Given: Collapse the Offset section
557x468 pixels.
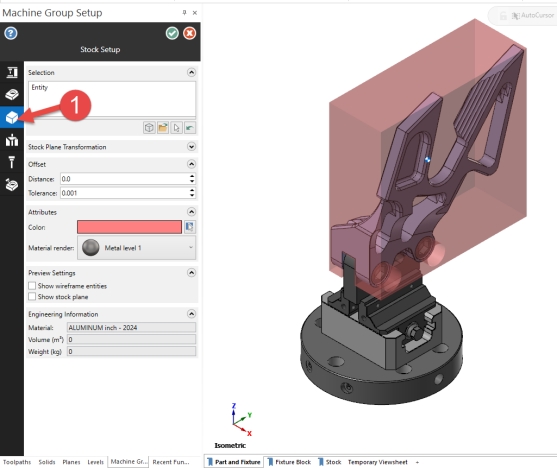Looking at the screenshot, I should pyautogui.click(x=191, y=164).
